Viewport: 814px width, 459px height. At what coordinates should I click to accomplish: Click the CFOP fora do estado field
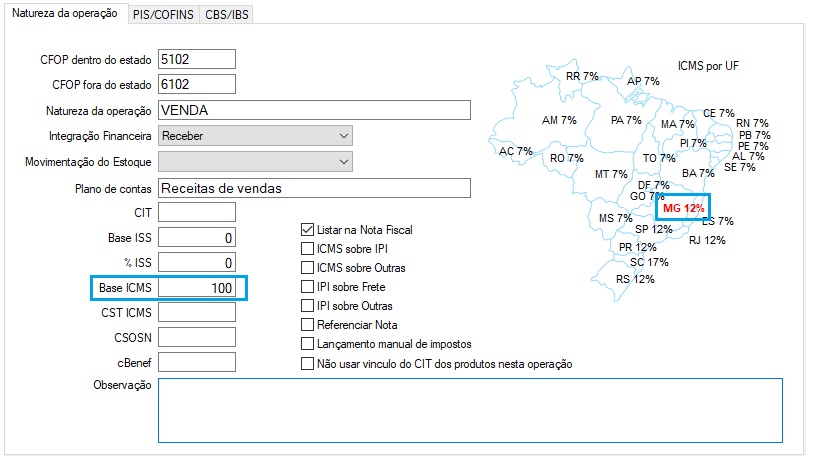tap(196, 84)
